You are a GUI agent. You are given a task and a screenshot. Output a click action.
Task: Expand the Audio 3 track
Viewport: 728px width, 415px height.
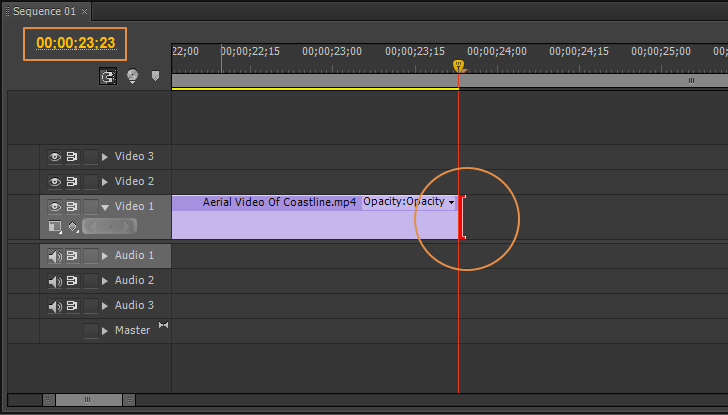pos(105,306)
